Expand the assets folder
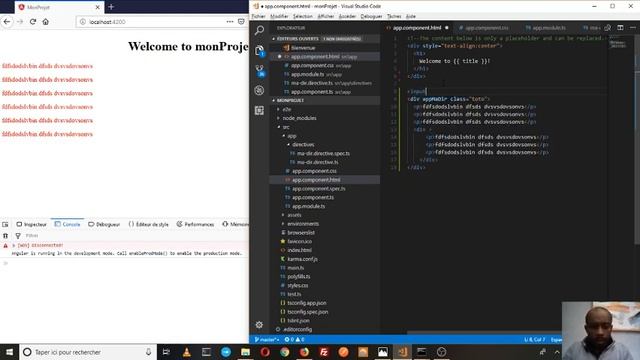The image size is (640, 360). (x=294, y=215)
